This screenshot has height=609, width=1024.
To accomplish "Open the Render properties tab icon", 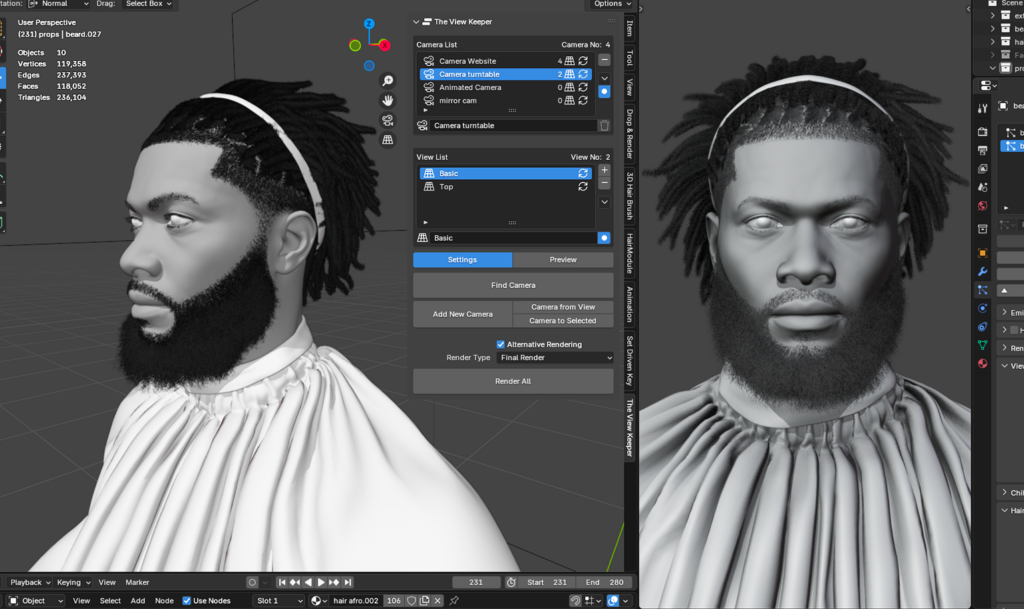I will point(982,132).
